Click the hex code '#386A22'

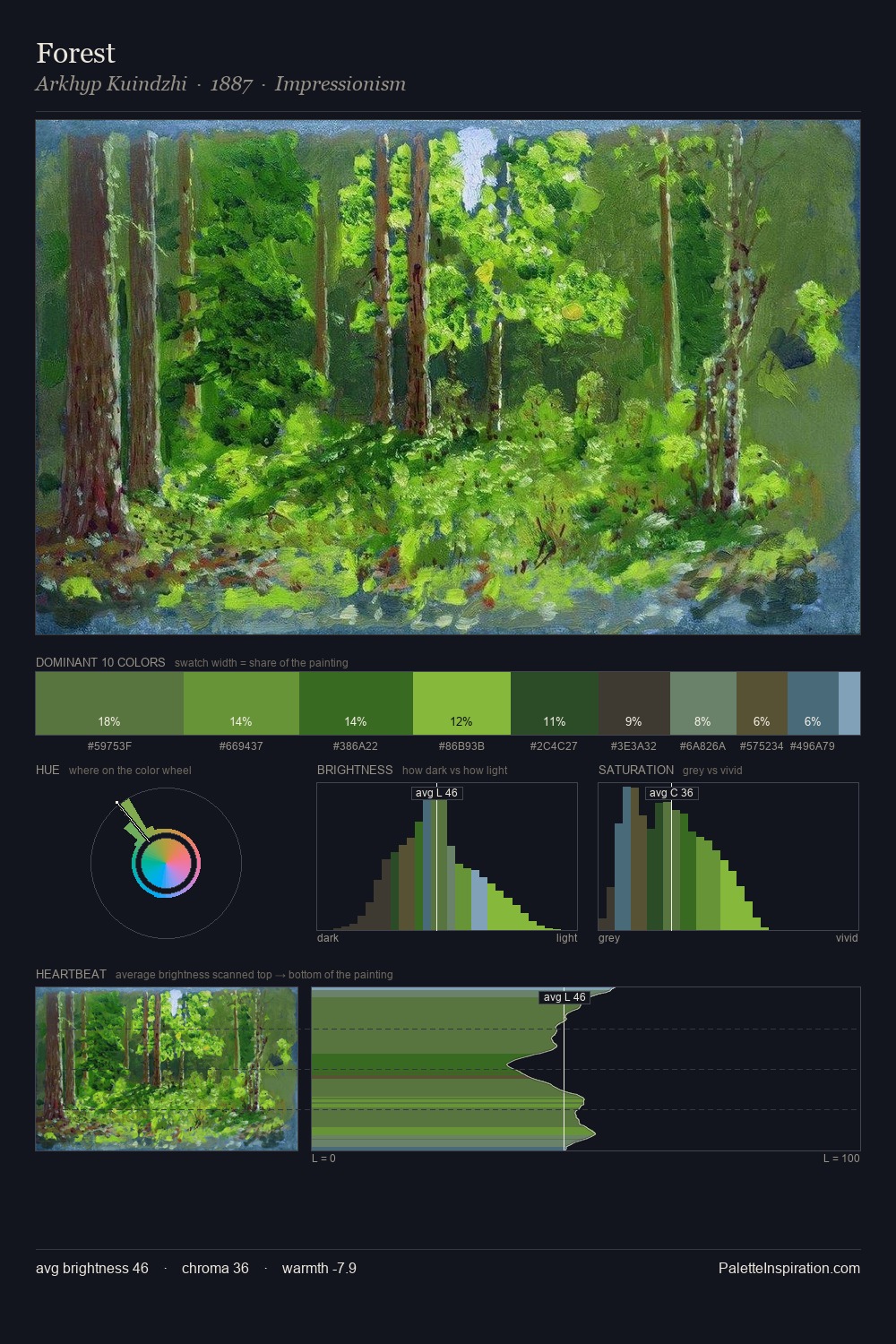356,745
